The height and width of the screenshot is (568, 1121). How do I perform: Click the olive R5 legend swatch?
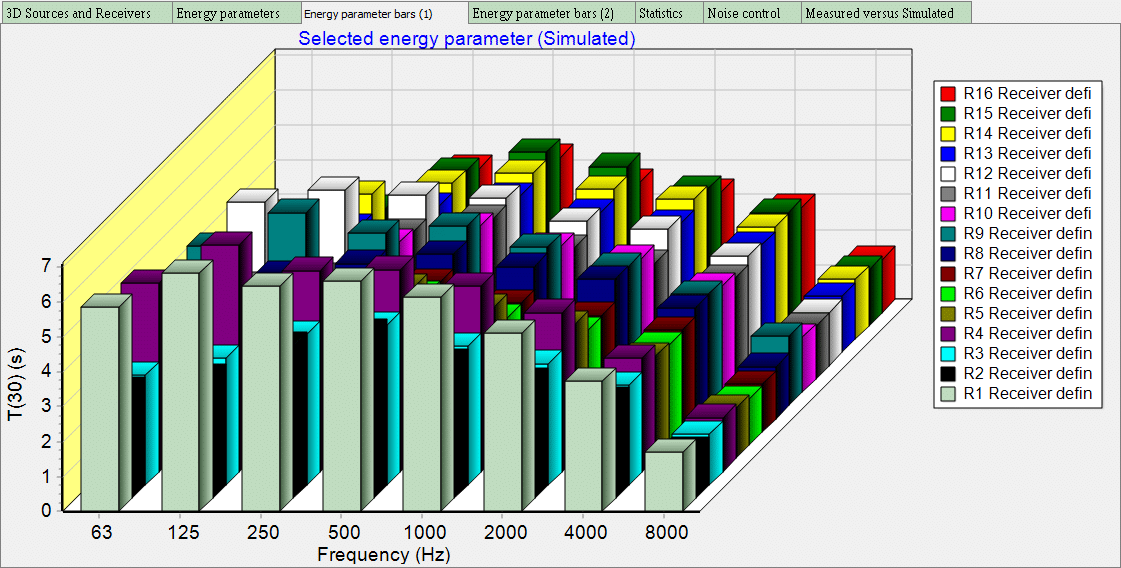[x=948, y=313]
